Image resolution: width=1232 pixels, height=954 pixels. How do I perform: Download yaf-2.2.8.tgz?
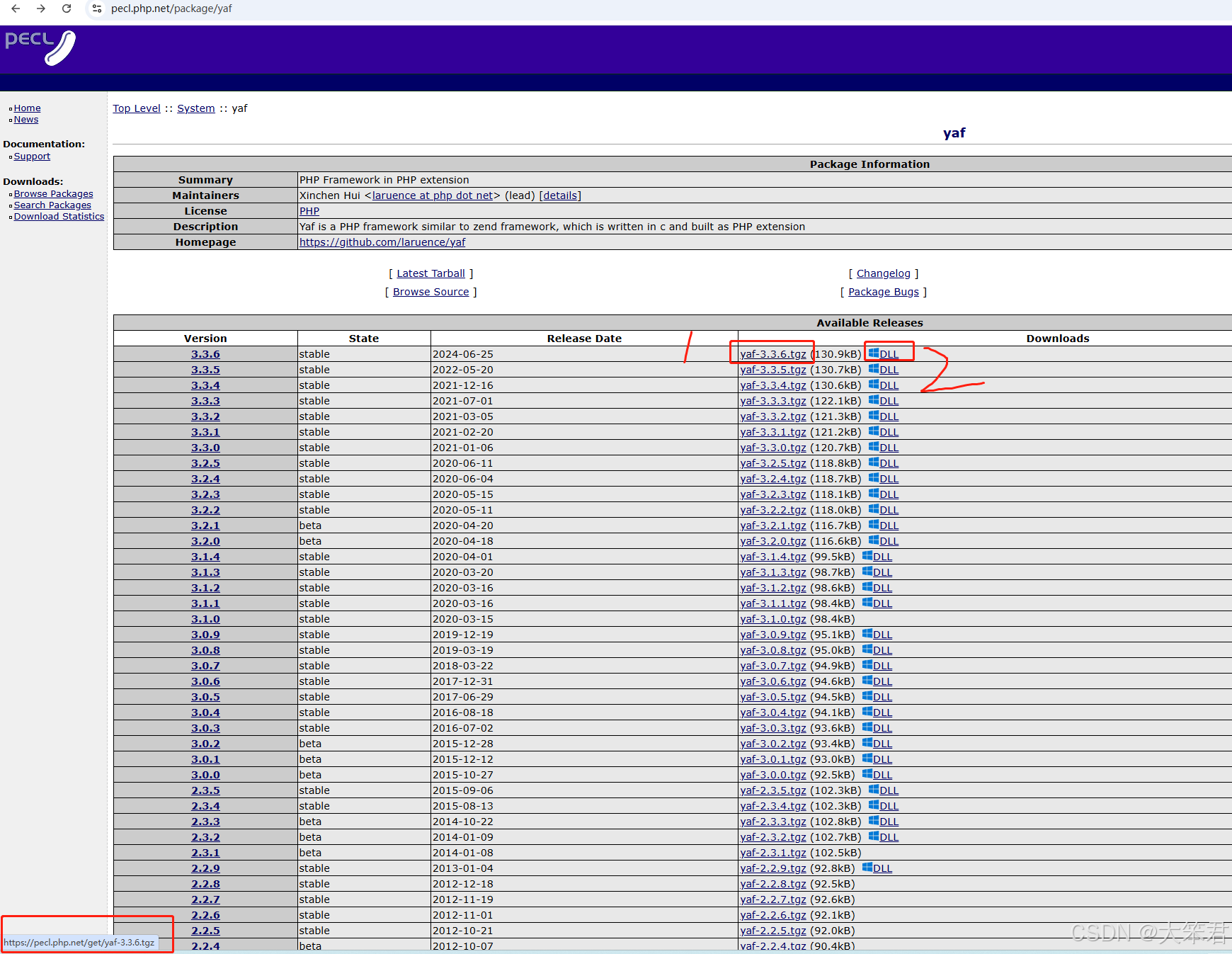[x=773, y=884]
